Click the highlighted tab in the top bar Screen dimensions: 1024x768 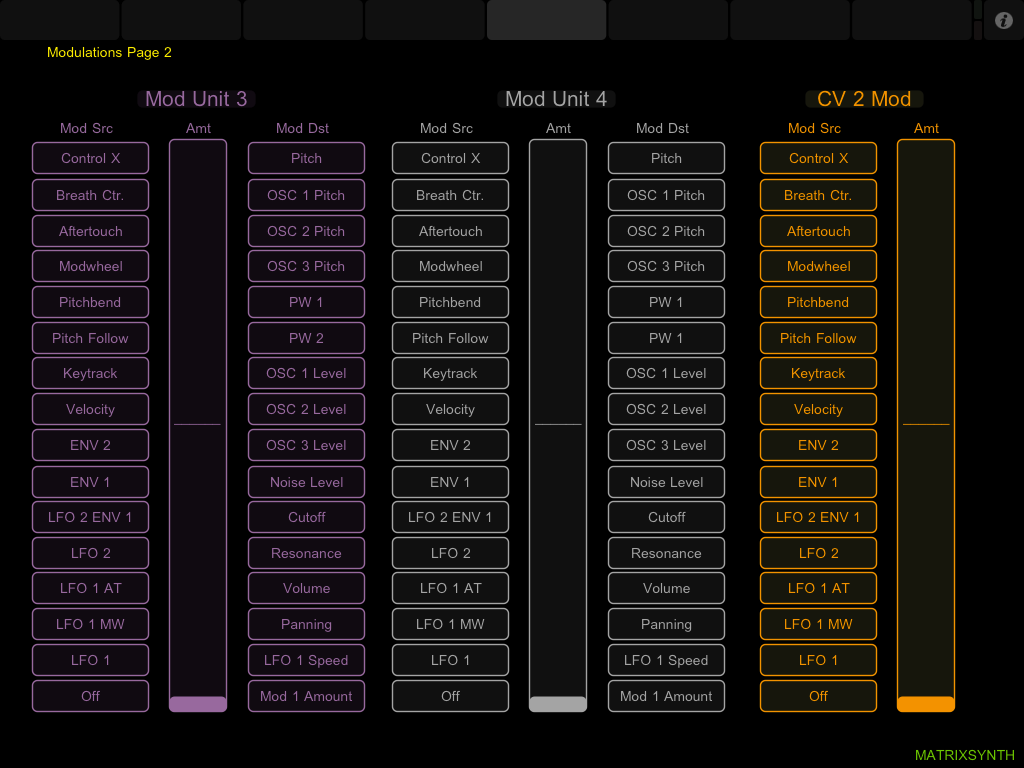[546, 20]
